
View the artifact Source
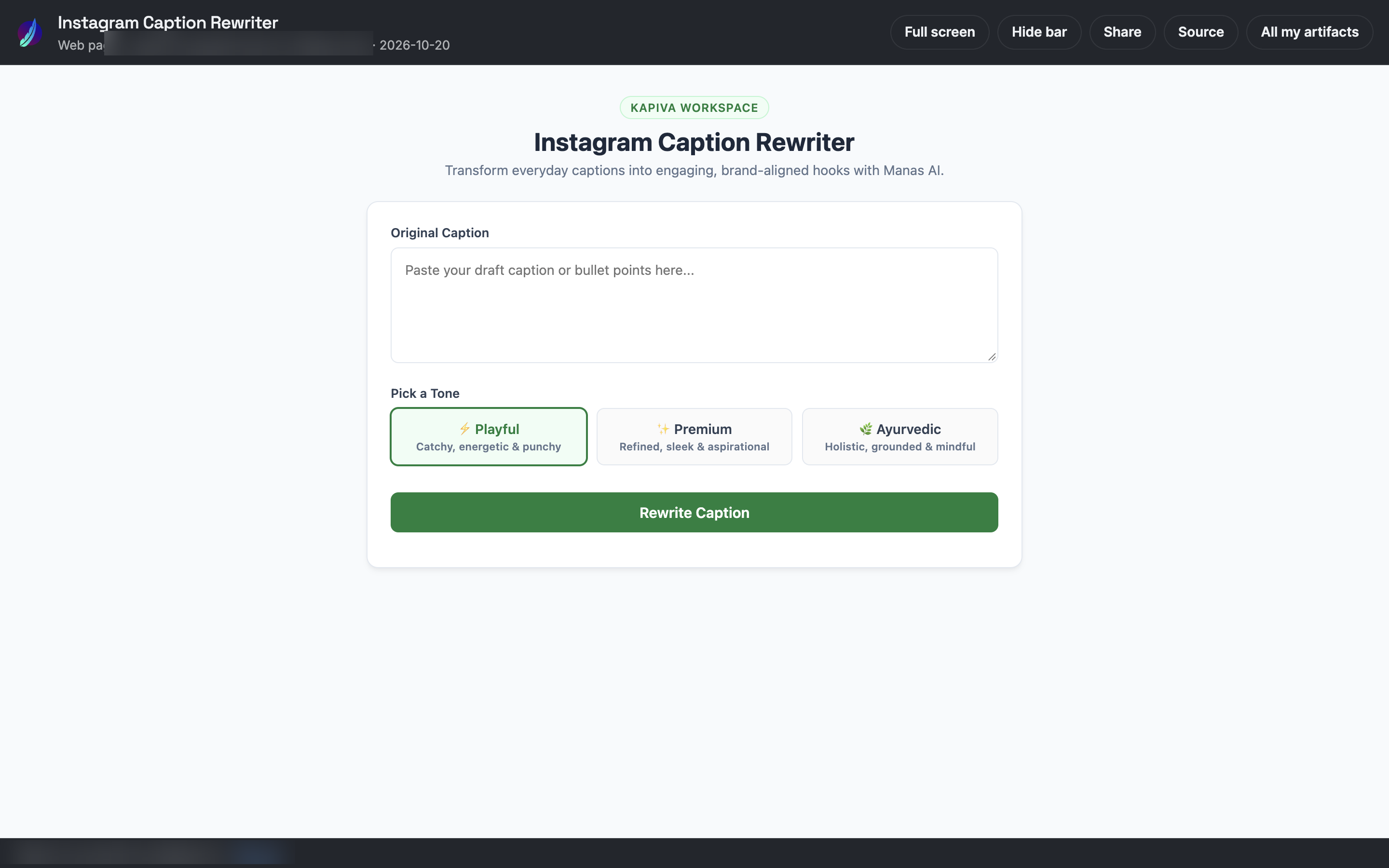point(1201,32)
